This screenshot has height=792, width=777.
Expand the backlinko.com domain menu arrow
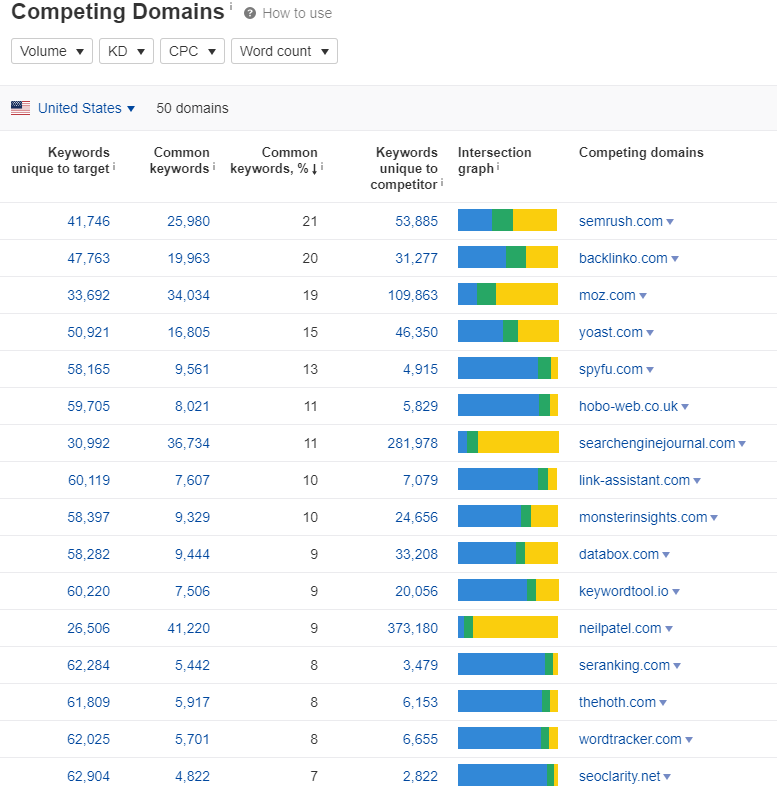[675, 259]
